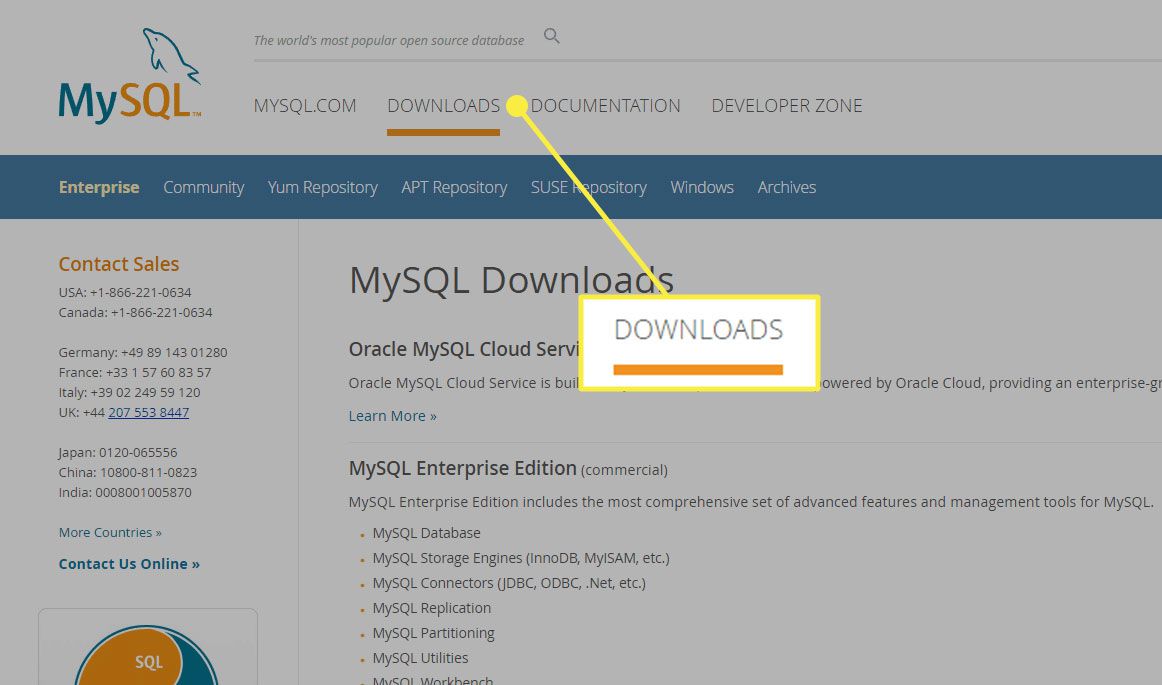1162x685 pixels.
Task: Click the India: 0008001005870 line
Action: click(x=124, y=492)
